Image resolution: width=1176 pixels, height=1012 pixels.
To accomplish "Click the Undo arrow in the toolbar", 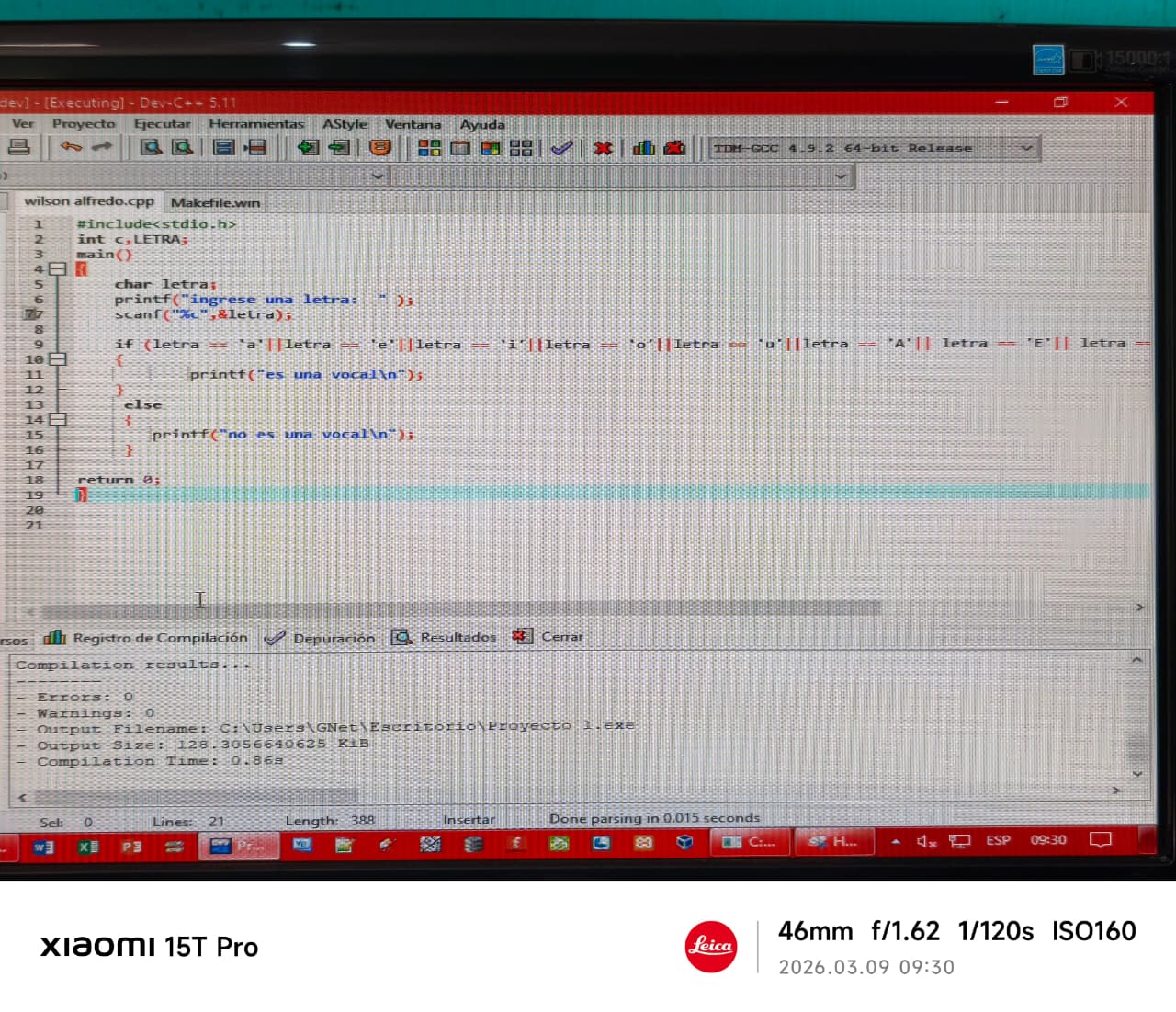I will 71,147.
